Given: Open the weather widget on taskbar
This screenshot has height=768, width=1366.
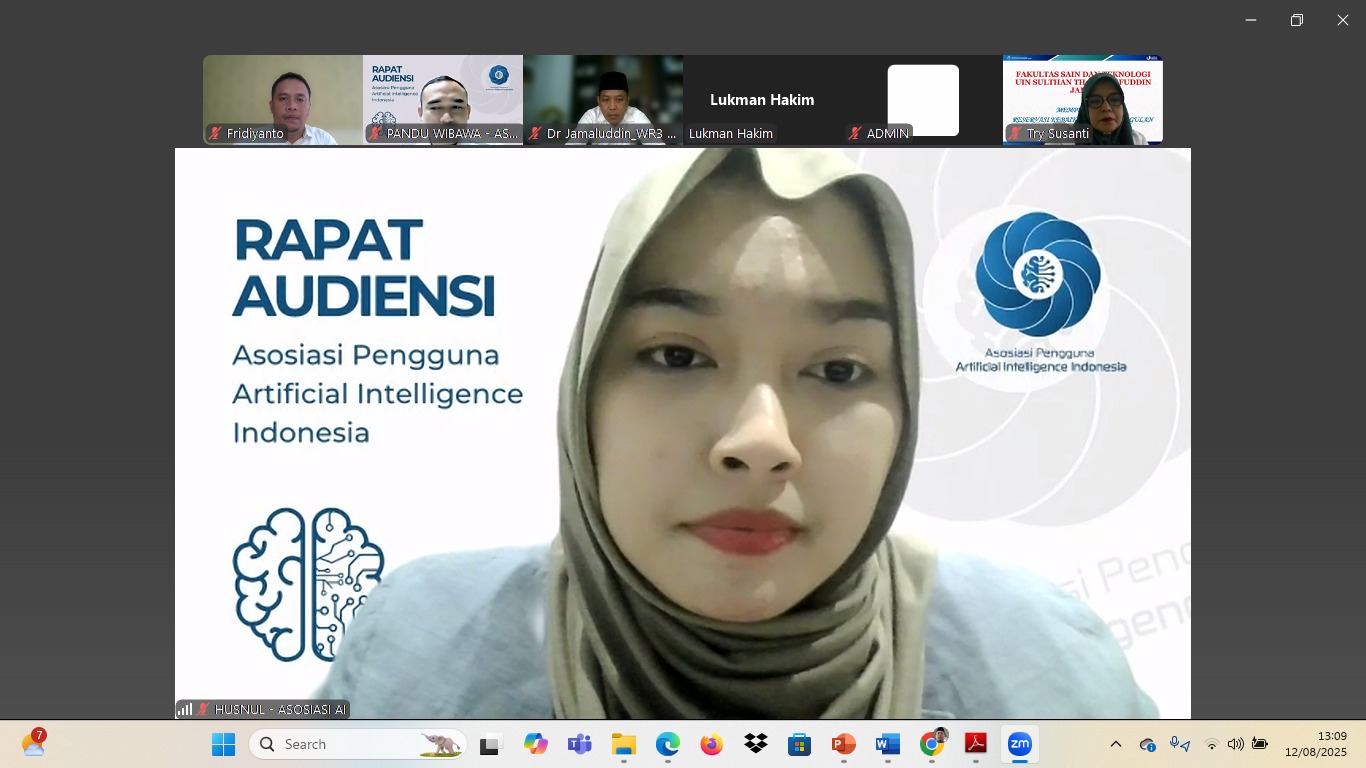Looking at the screenshot, I should coord(34,743).
